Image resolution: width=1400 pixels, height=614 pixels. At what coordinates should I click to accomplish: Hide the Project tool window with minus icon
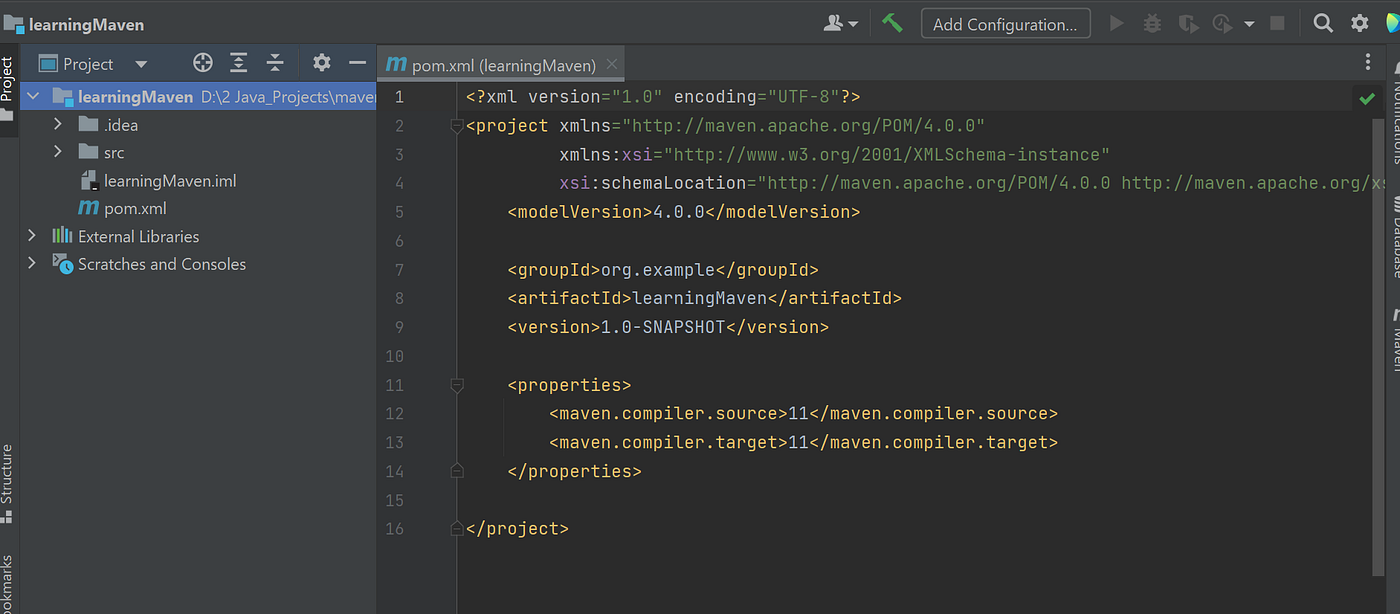tap(357, 62)
